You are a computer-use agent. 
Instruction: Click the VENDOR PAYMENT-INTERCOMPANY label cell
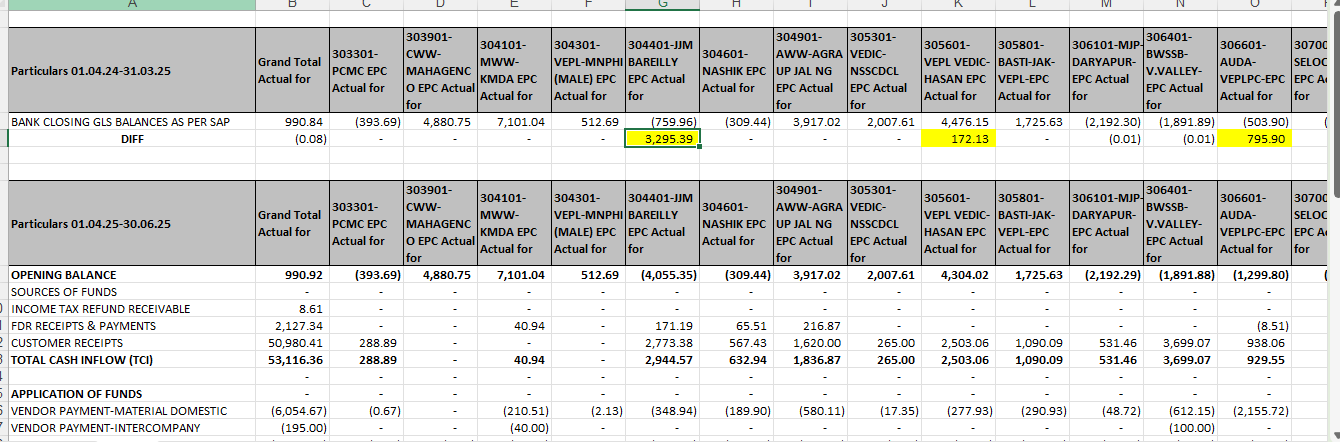105,428
